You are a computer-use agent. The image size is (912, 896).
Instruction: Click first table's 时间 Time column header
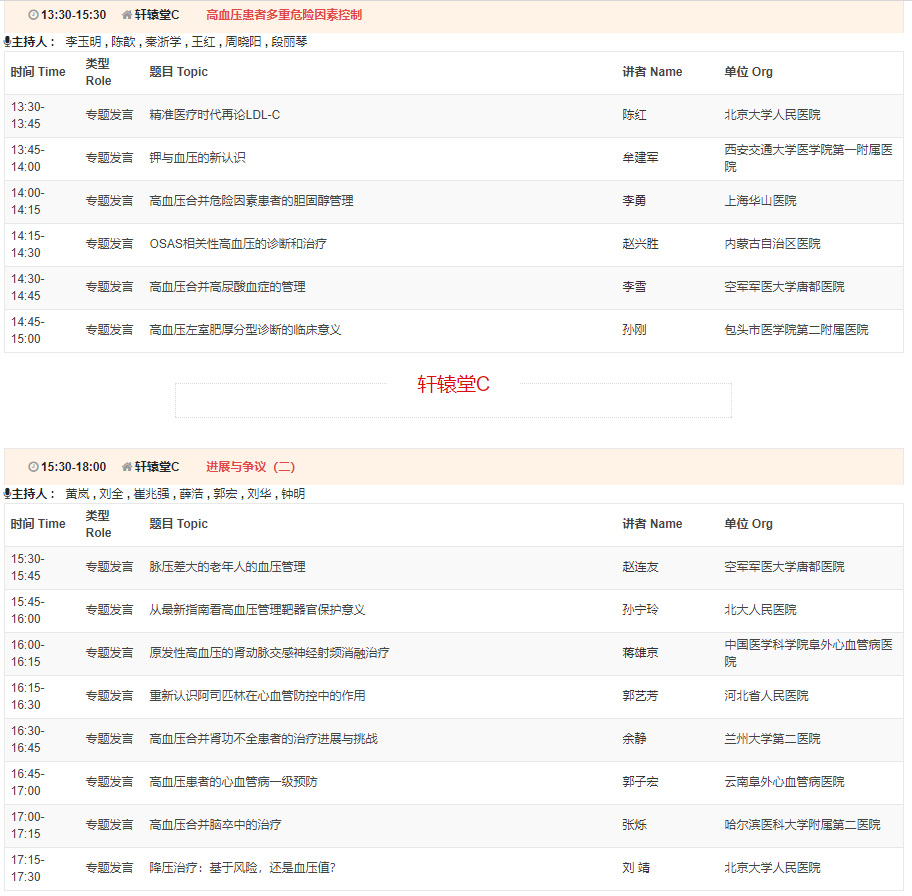[x=38, y=72]
